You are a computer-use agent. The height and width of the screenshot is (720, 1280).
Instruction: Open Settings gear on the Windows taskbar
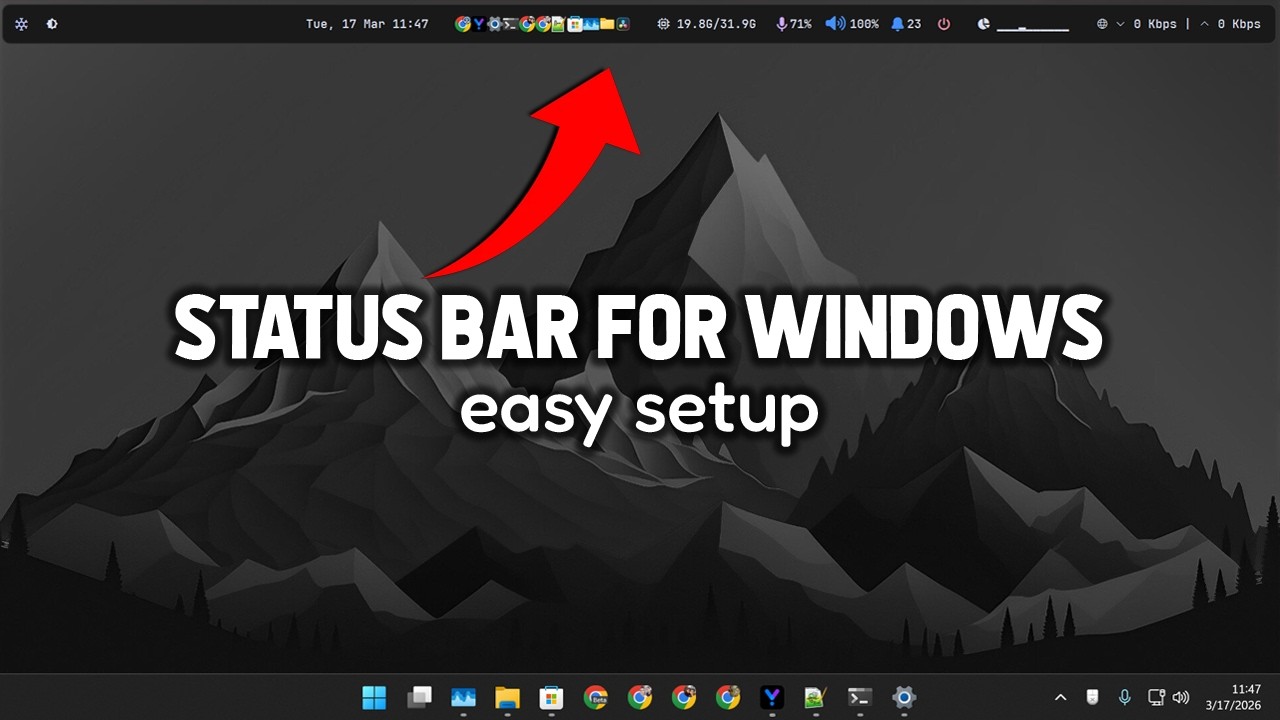click(904, 697)
